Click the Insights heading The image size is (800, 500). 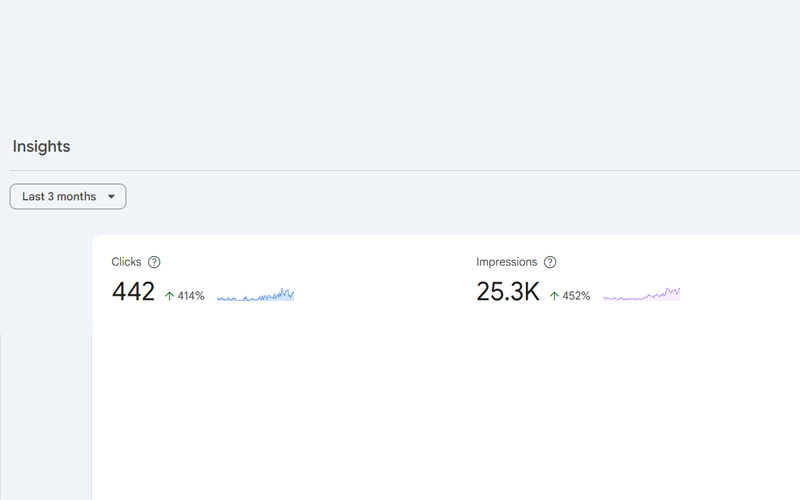click(41, 146)
